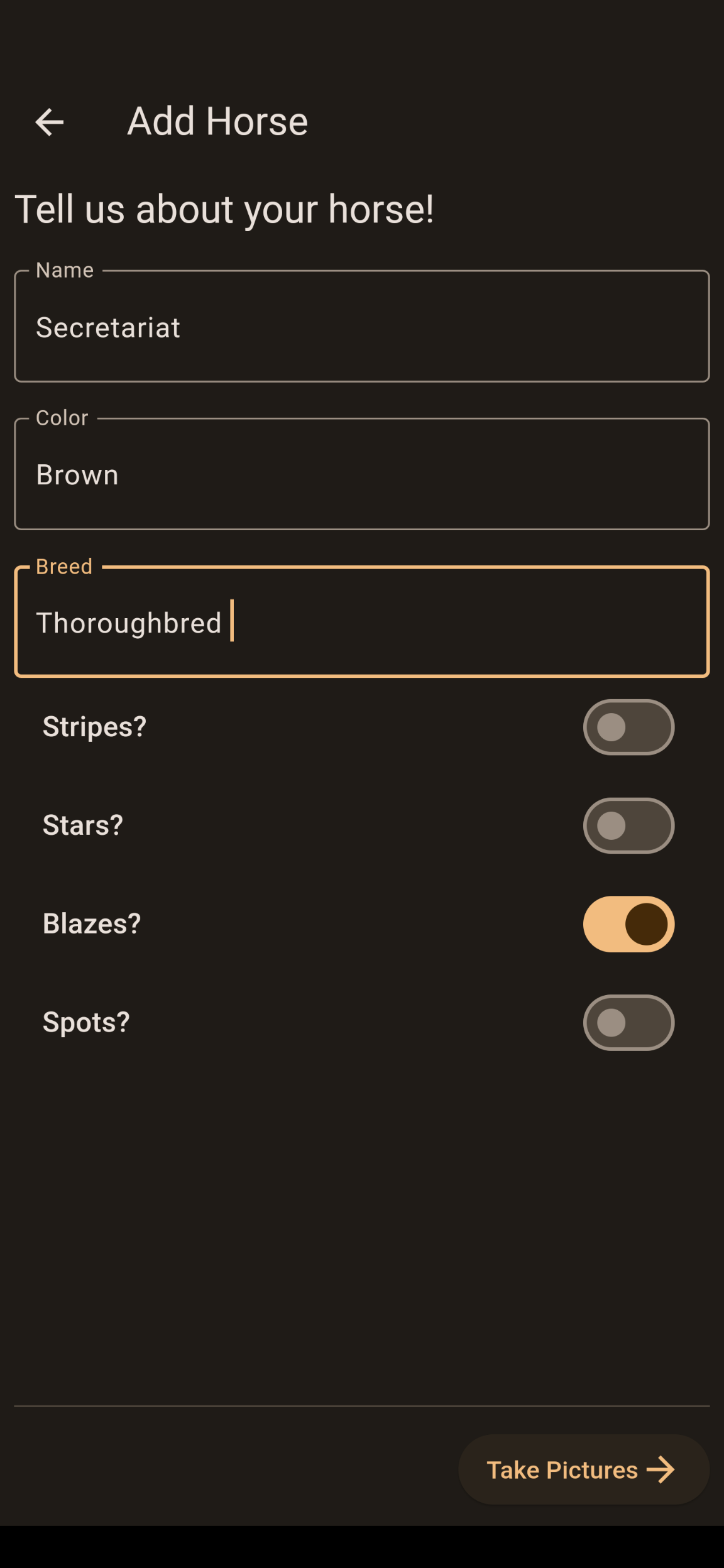Click the "Stripes?" label

pos(94,727)
